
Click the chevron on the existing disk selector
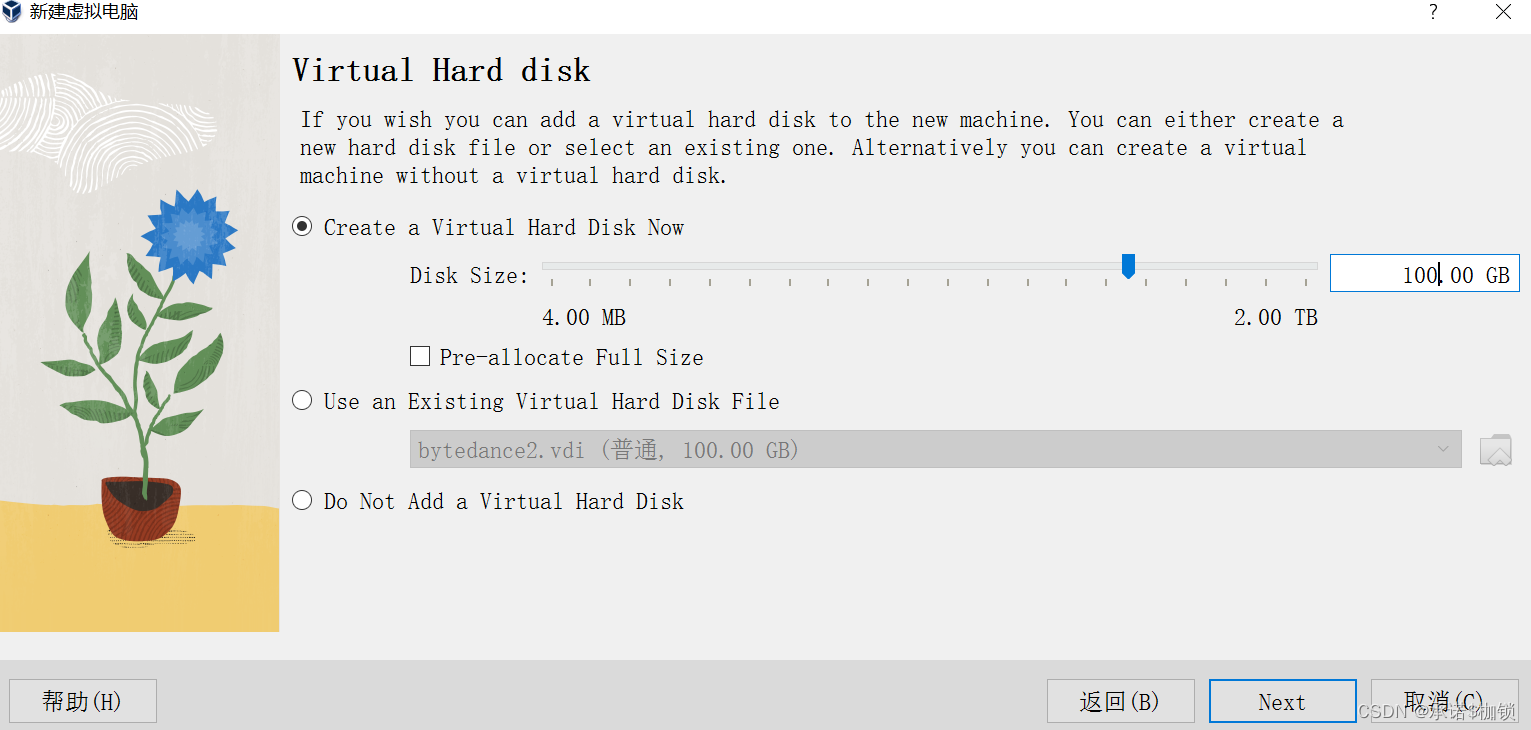1441,449
